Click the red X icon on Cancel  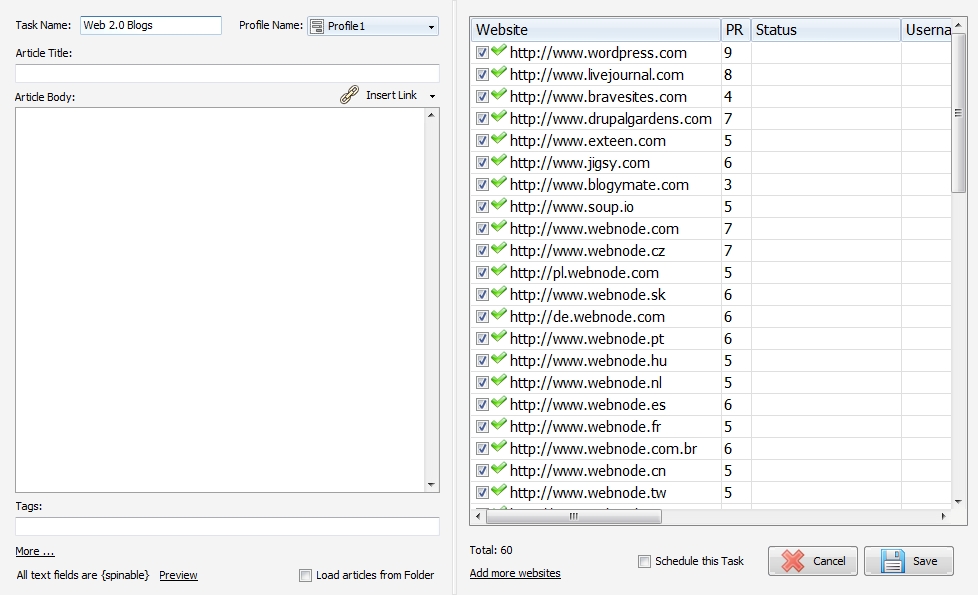coord(793,561)
